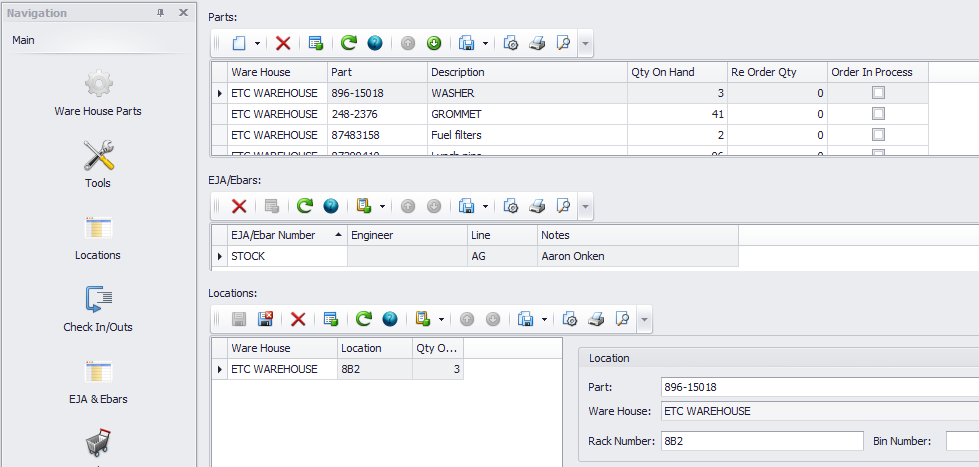
Task: Expand the Locations toolbar overflow arrow
Action: [x=644, y=320]
